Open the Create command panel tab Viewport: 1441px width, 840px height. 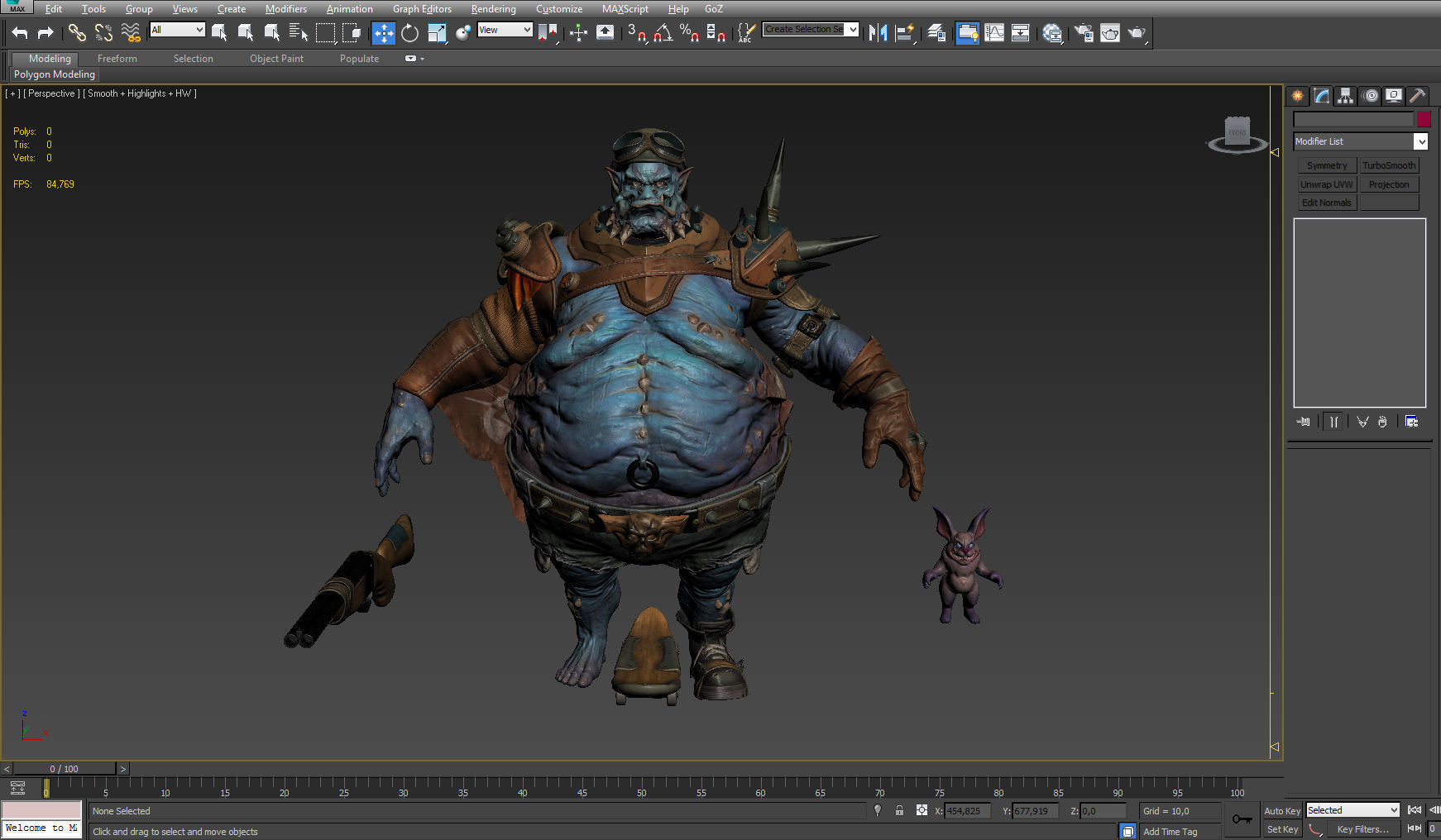1297,96
